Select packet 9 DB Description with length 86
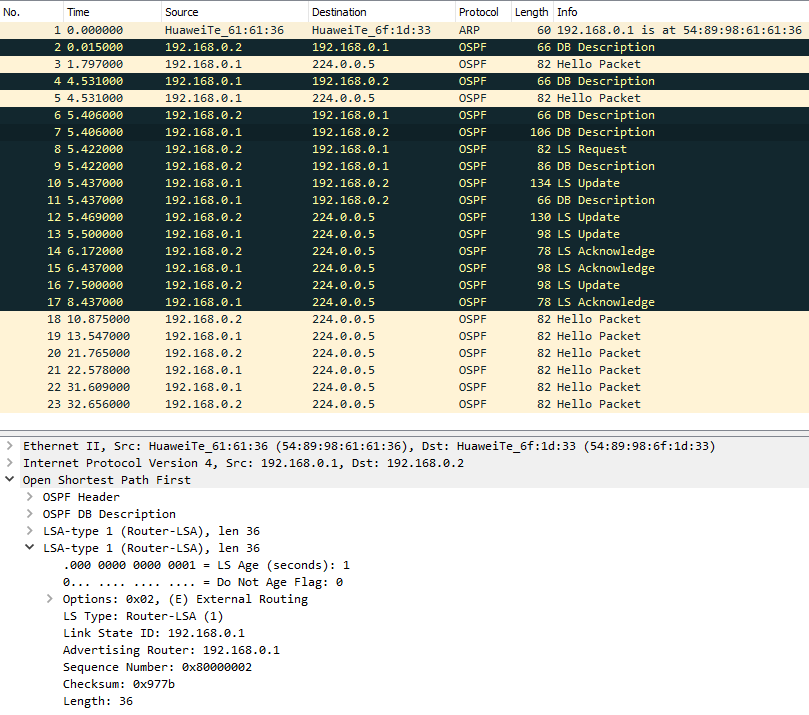809x715 pixels. 404,166
